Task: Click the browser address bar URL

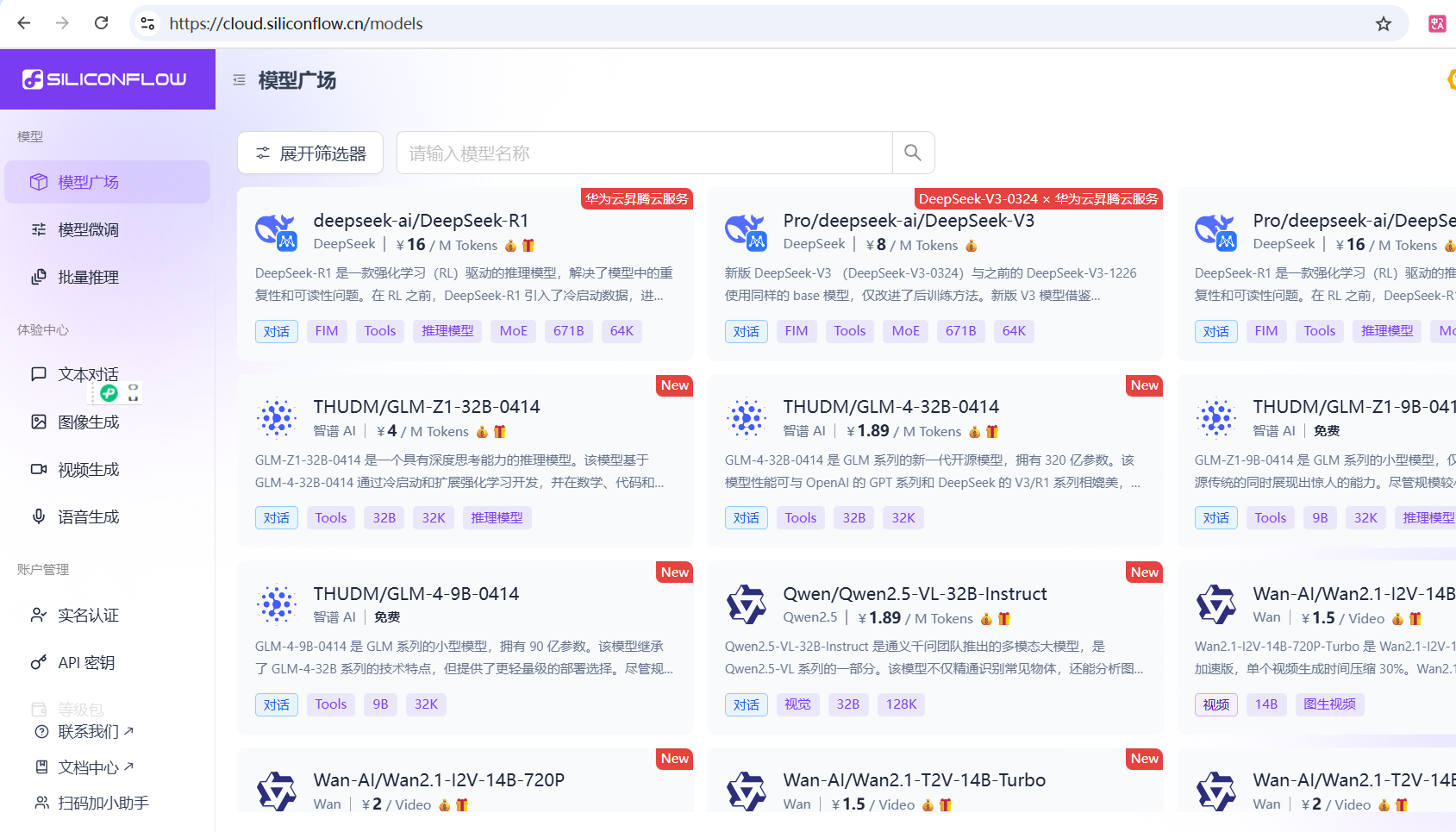Action: pos(296,23)
